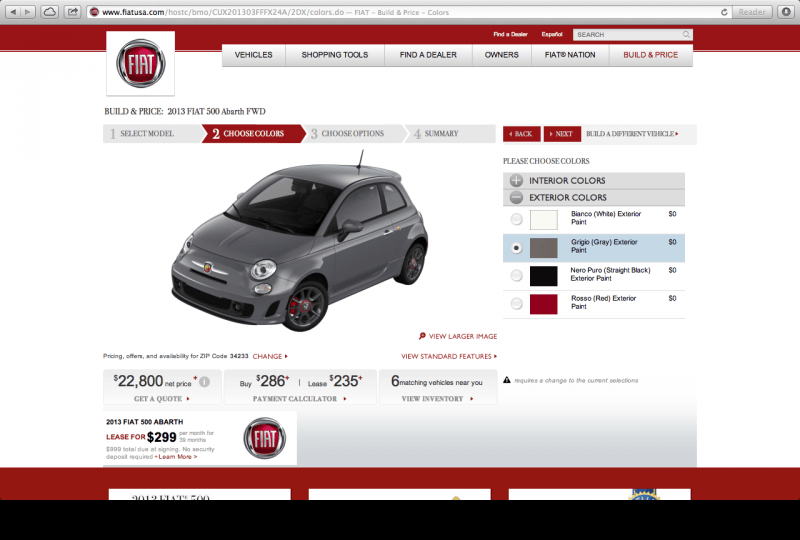The height and width of the screenshot is (540, 800).
Task: Click the FIAT logo at top left
Action: 141,64
